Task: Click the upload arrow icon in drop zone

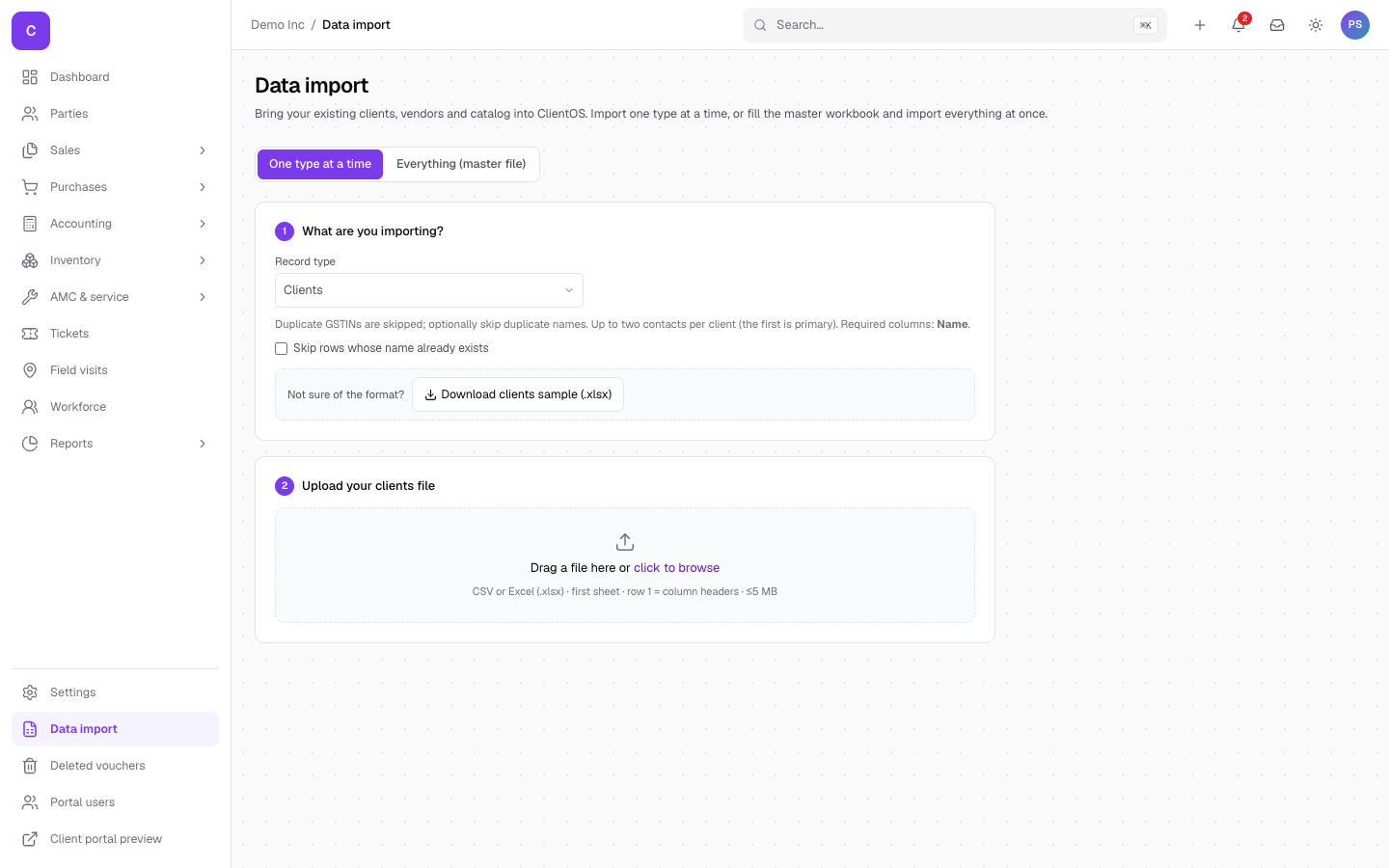Action: pos(625,542)
